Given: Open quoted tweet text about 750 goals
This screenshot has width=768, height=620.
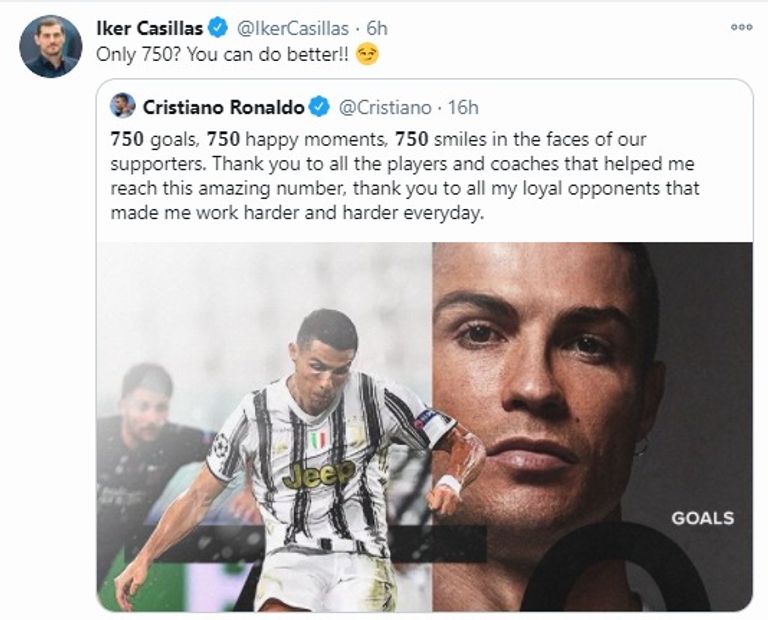Looking at the screenshot, I should click(400, 176).
